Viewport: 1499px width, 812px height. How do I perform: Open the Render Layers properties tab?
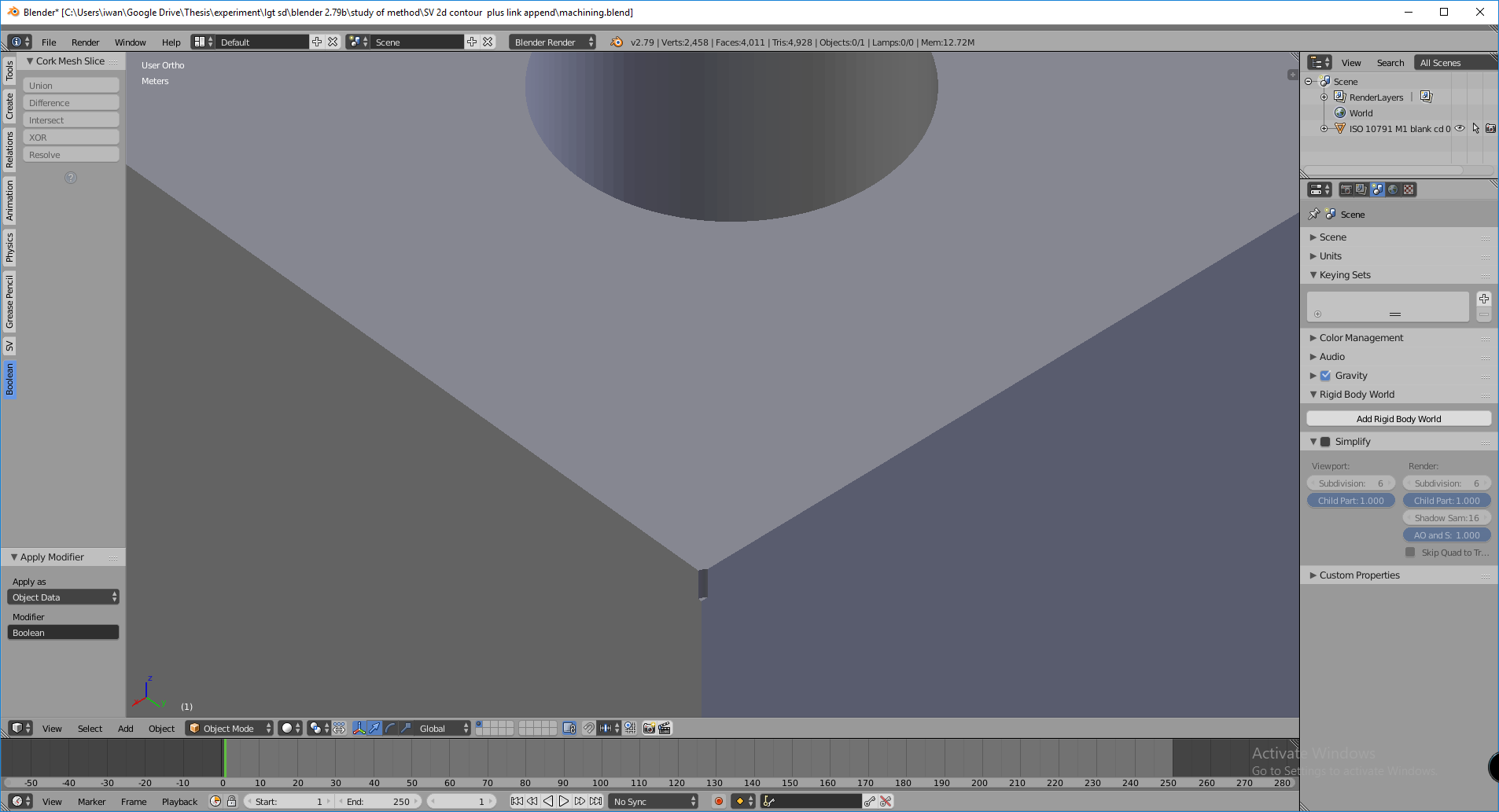1361,189
